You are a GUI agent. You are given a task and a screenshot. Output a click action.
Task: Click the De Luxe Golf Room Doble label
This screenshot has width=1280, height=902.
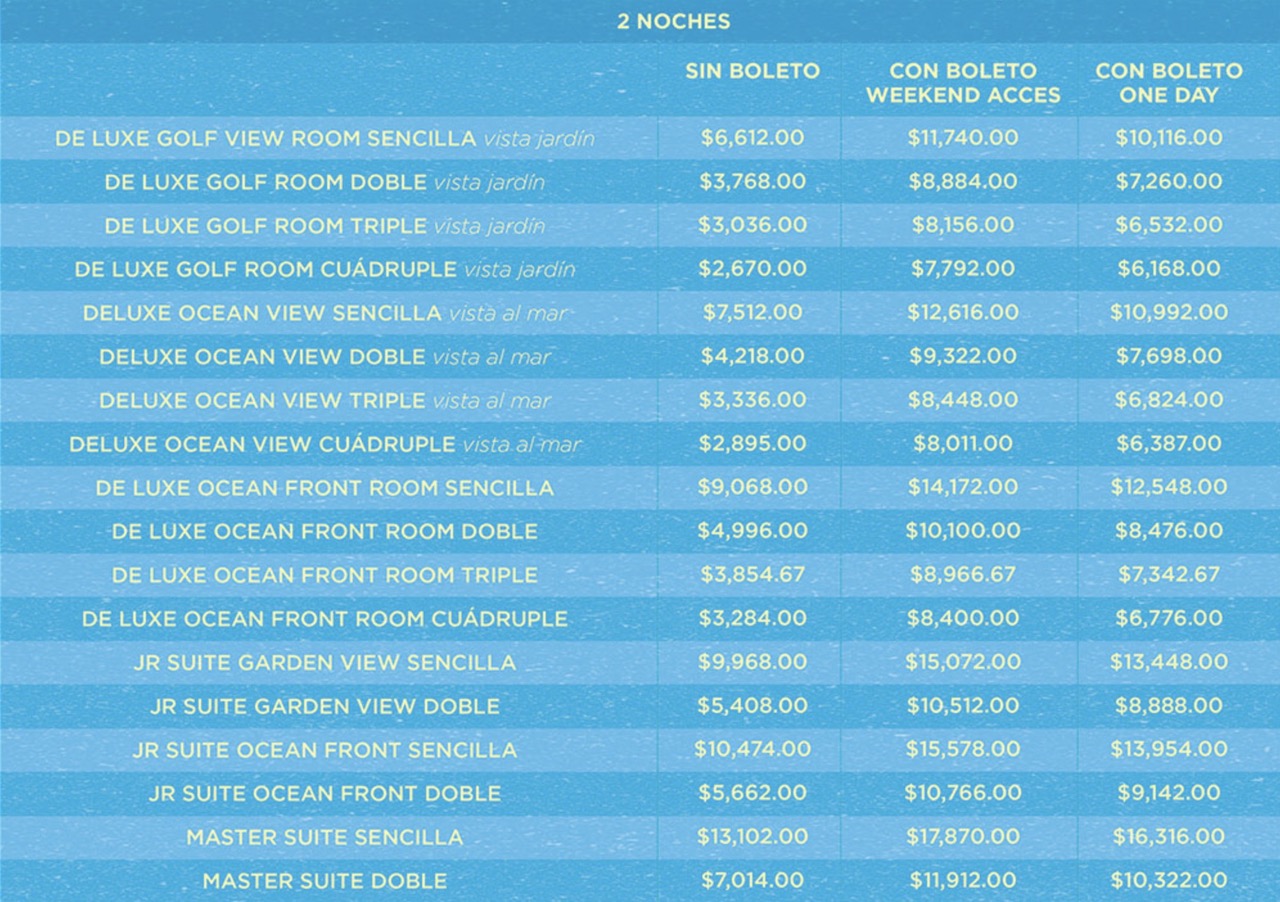click(x=325, y=182)
